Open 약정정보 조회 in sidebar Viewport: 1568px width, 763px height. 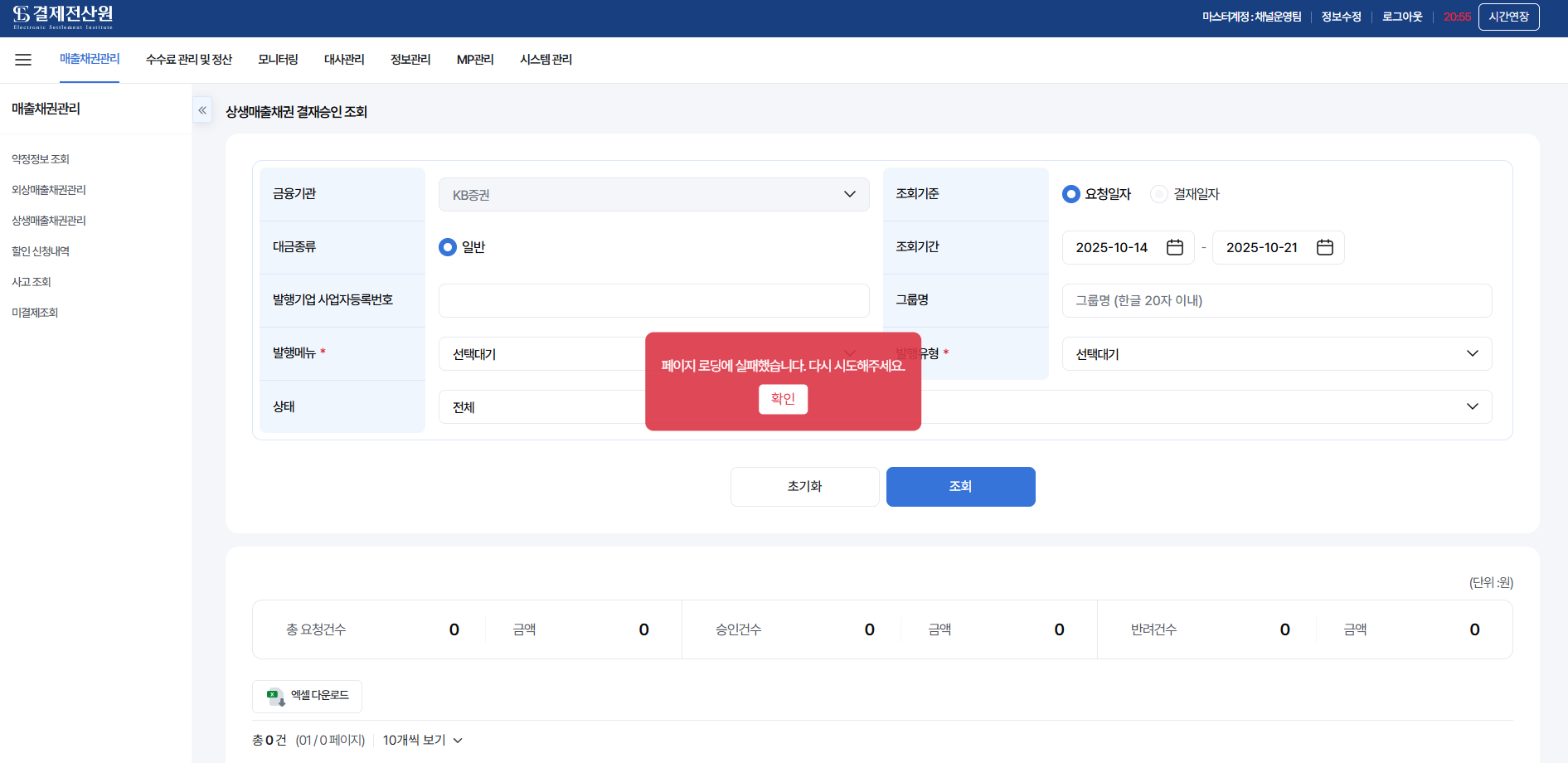41,159
